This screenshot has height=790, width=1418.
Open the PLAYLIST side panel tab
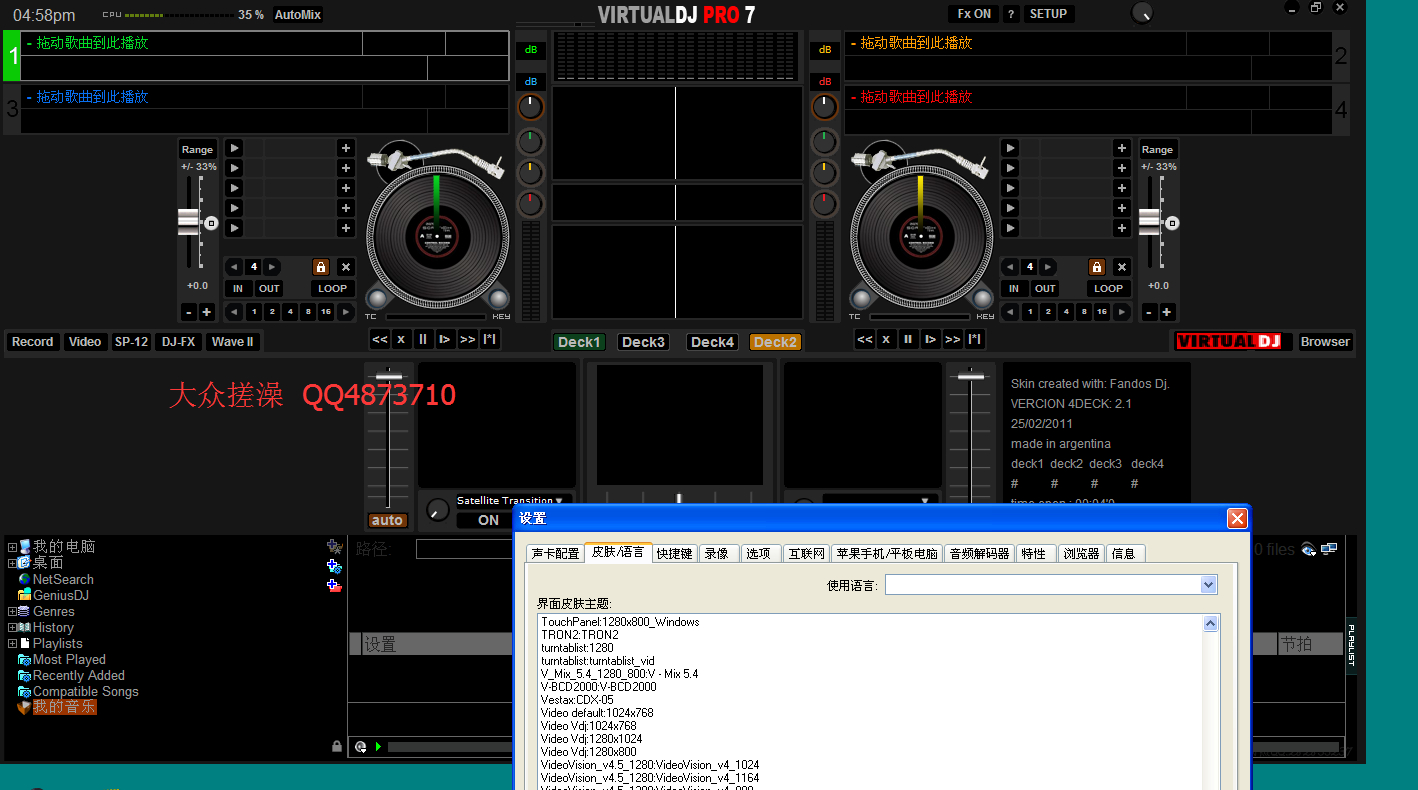(x=1351, y=645)
